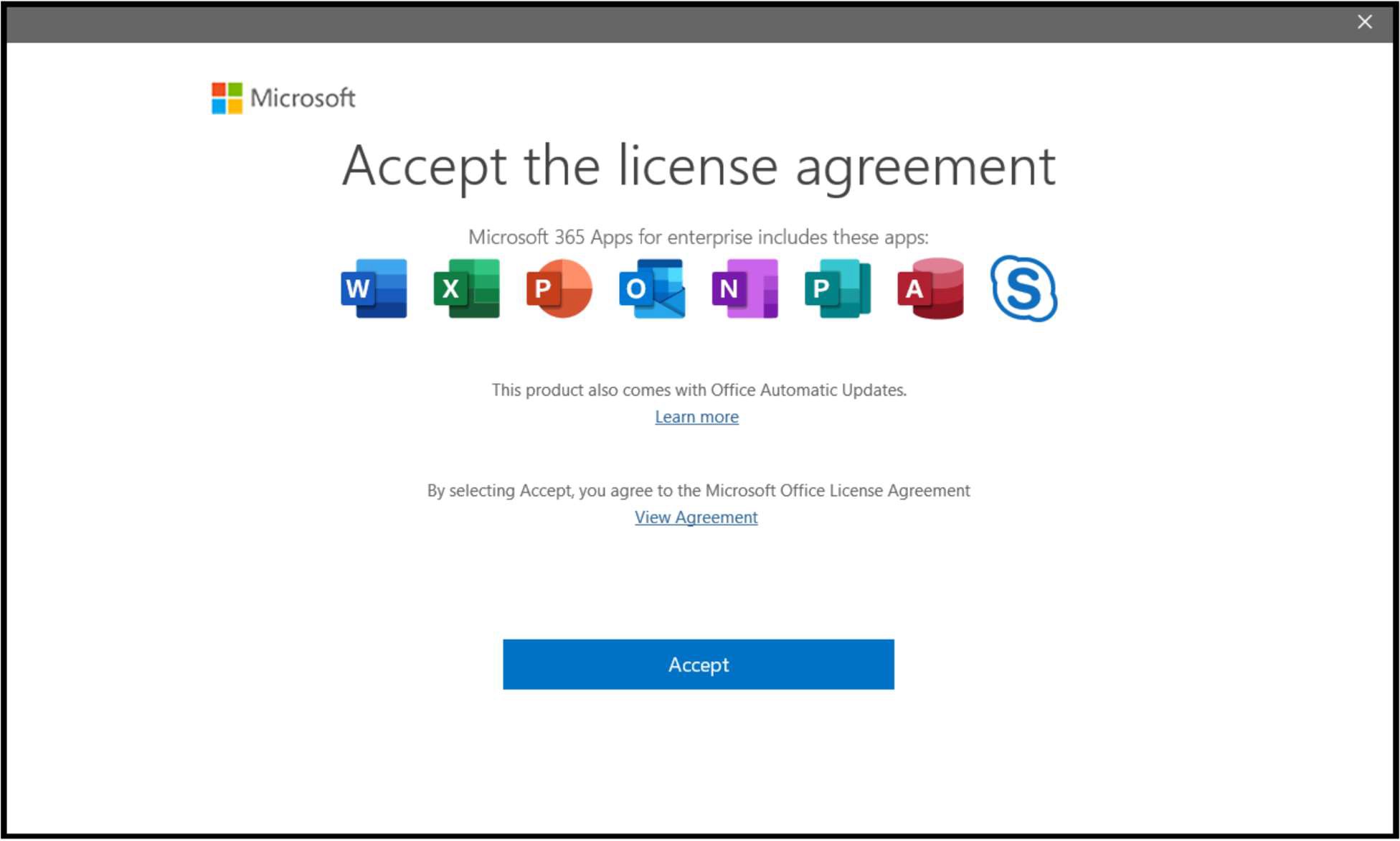Open the View Agreement link
This screenshot has height=841, width=1400.
point(696,517)
